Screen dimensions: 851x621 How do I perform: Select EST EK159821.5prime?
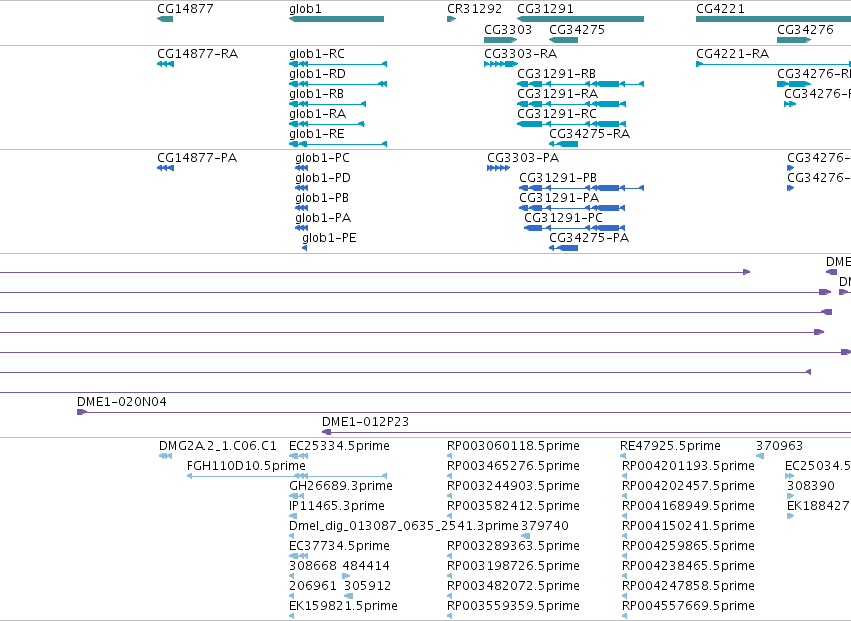(343, 607)
